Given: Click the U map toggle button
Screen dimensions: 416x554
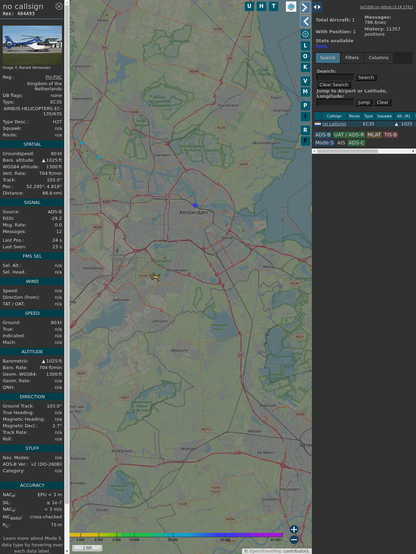Looking at the screenshot, I should tap(249, 6).
